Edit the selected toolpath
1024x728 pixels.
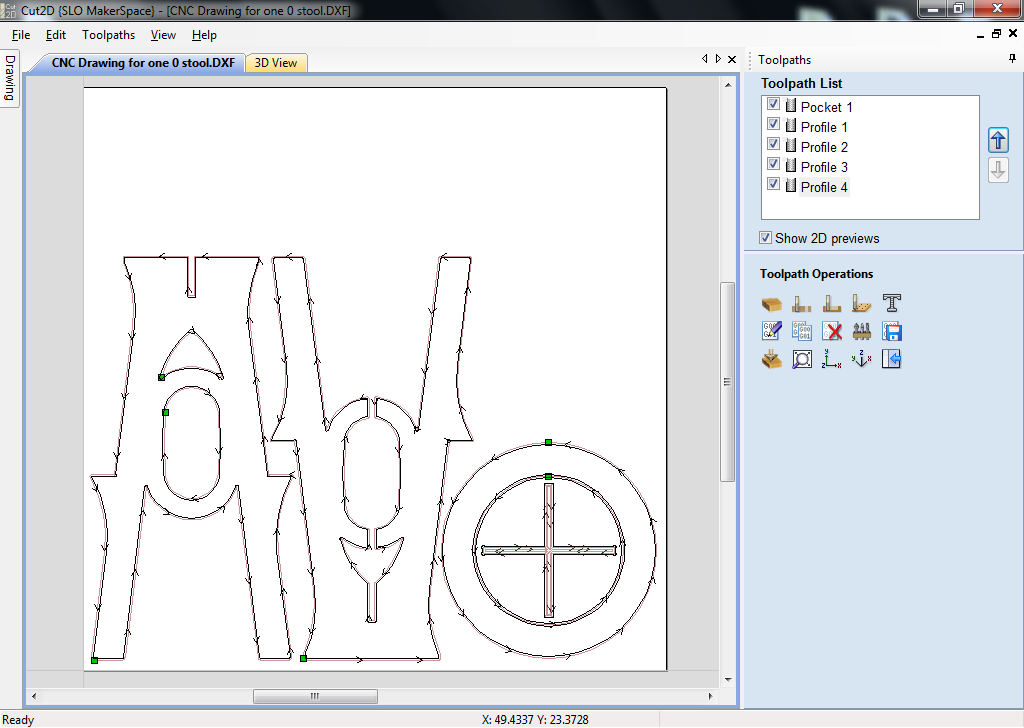pos(771,331)
